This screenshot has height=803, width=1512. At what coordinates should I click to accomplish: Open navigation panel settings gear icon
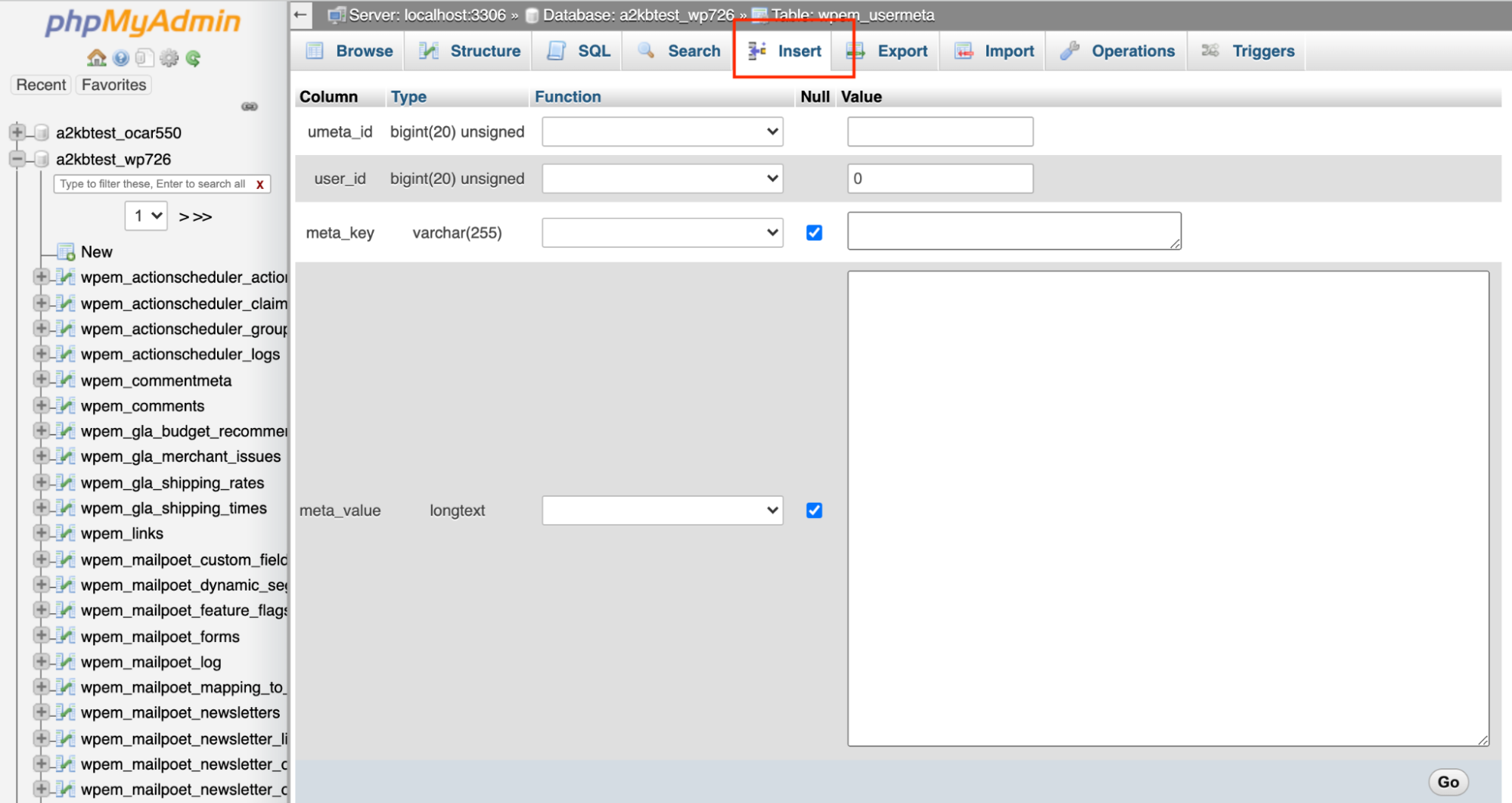pos(169,58)
